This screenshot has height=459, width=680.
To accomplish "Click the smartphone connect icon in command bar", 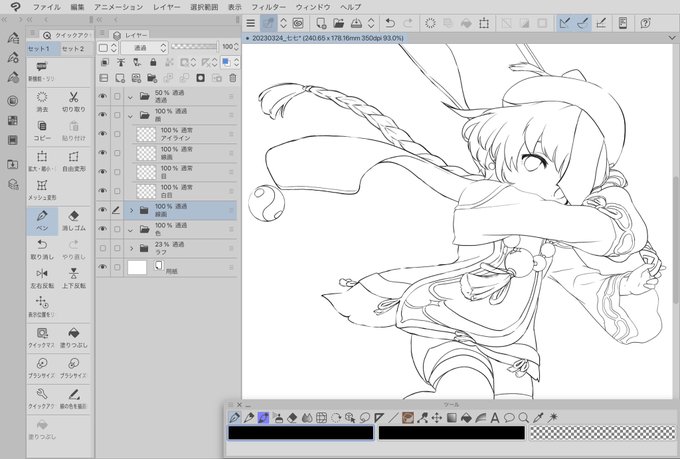I will [x=623, y=23].
